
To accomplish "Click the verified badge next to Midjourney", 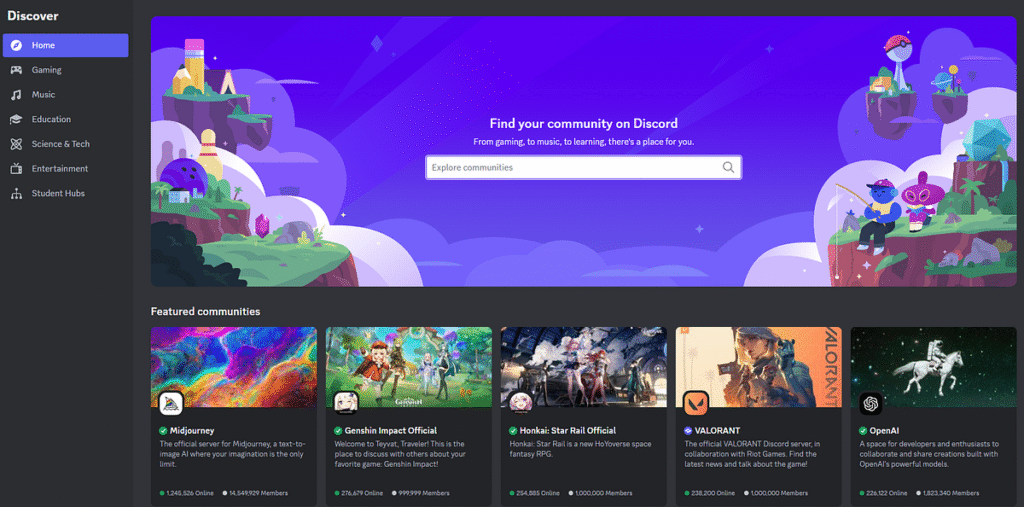I will 163,431.
